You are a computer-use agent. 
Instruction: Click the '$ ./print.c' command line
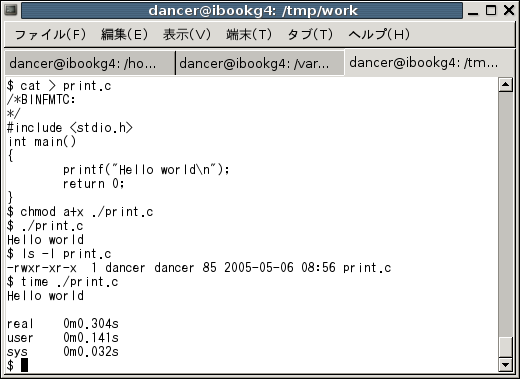pyautogui.click(x=45, y=226)
